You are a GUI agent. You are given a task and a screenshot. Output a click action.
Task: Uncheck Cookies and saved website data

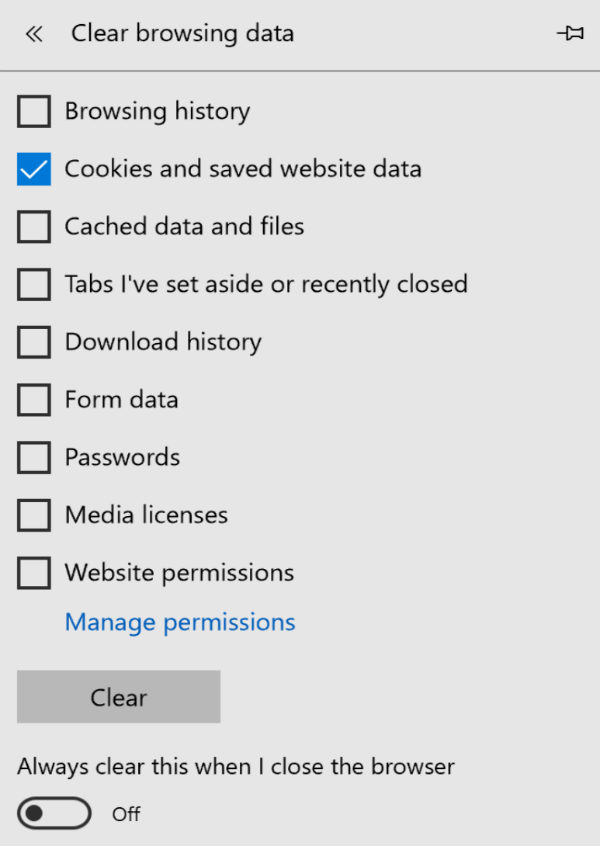pyautogui.click(x=34, y=169)
